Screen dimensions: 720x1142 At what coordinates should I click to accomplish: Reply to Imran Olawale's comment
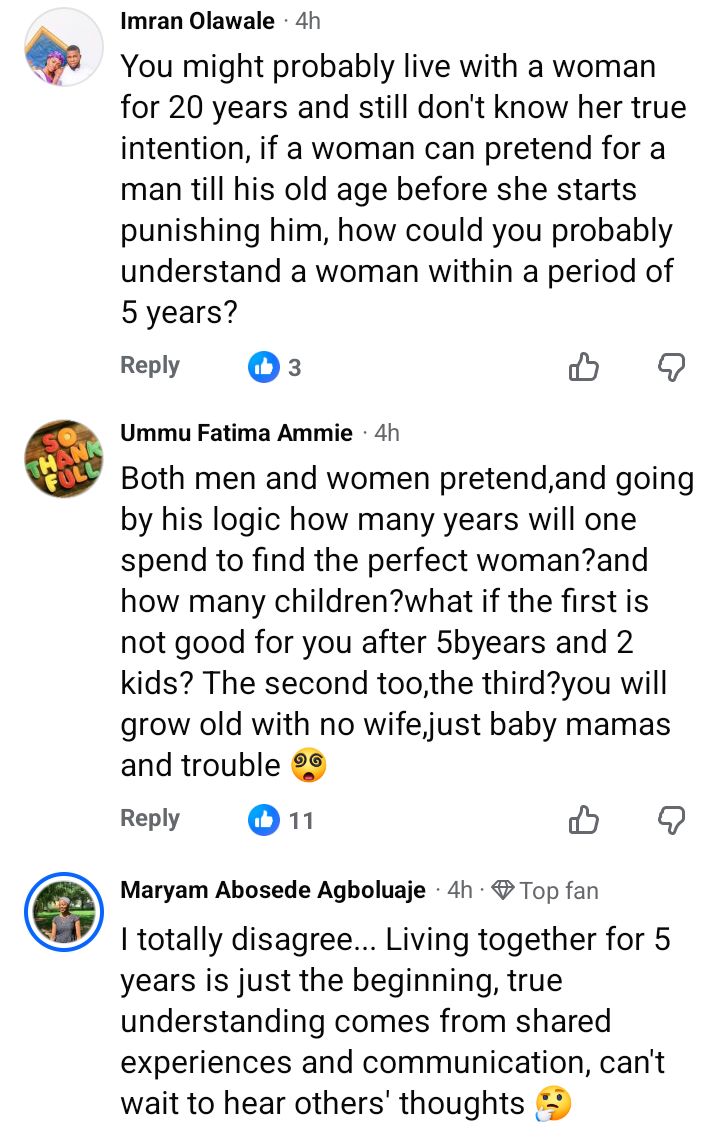point(150,366)
